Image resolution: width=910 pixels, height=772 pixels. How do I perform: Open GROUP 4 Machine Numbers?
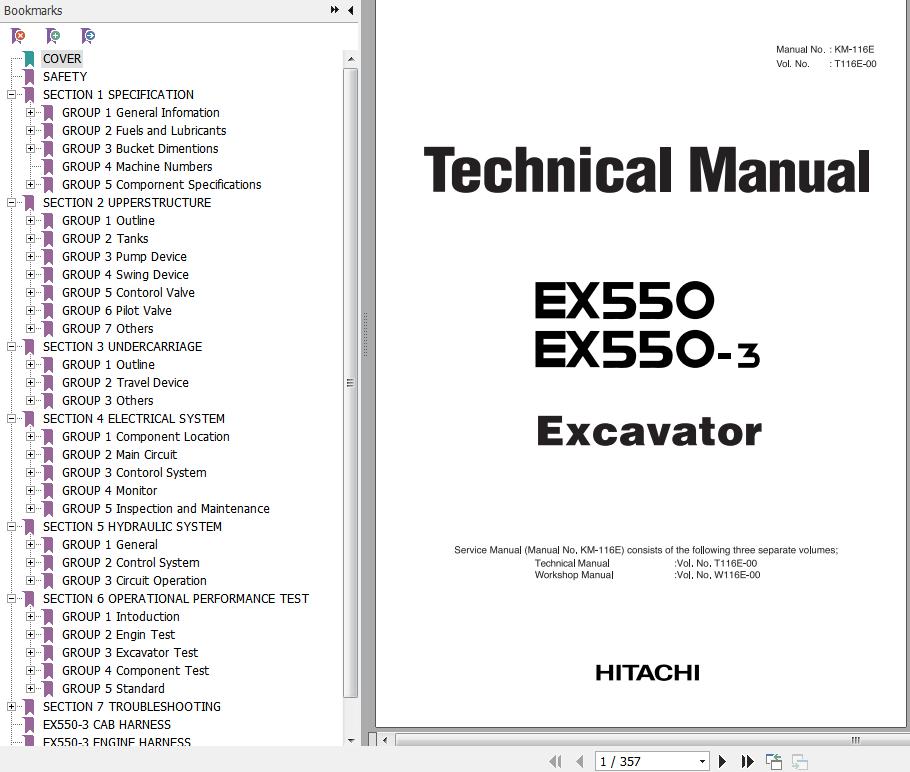coord(137,167)
